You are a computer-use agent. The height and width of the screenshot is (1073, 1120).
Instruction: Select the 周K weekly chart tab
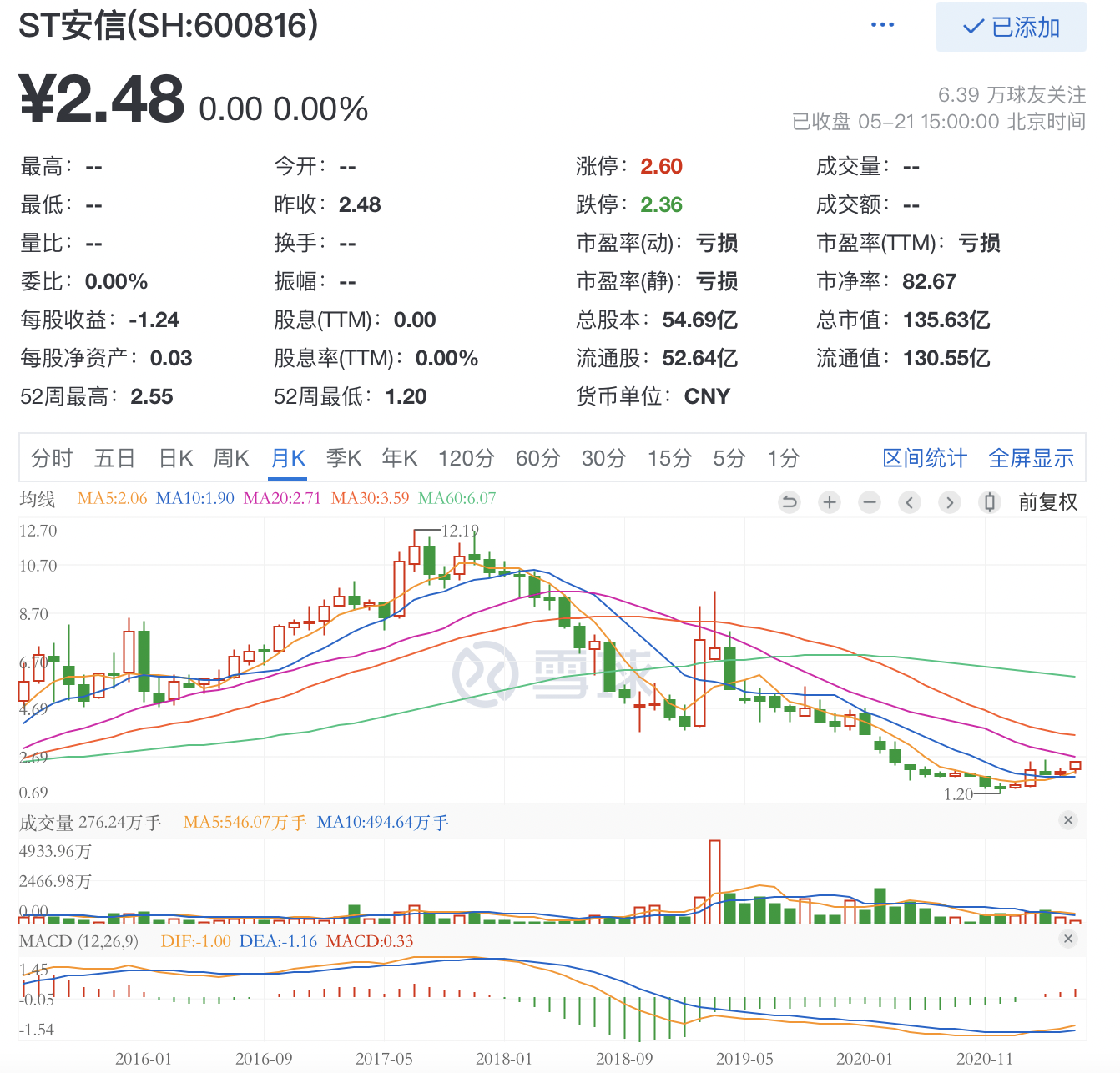231,458
